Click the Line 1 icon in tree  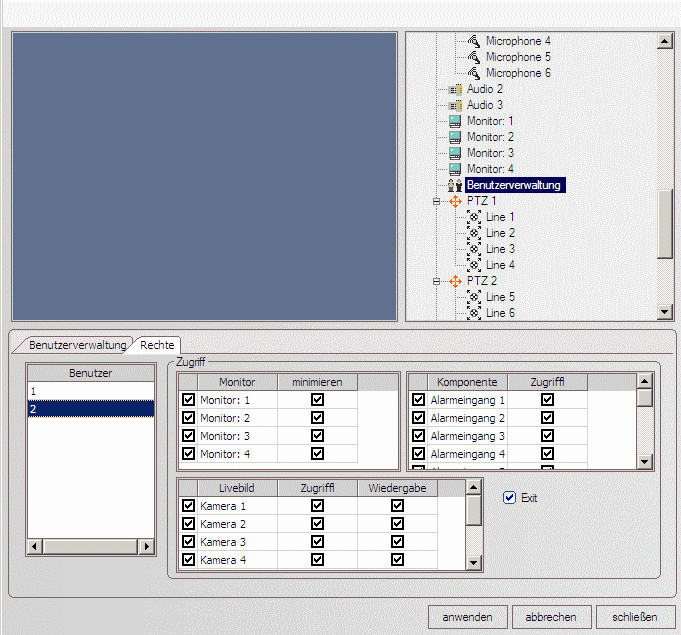click(474, 217)
